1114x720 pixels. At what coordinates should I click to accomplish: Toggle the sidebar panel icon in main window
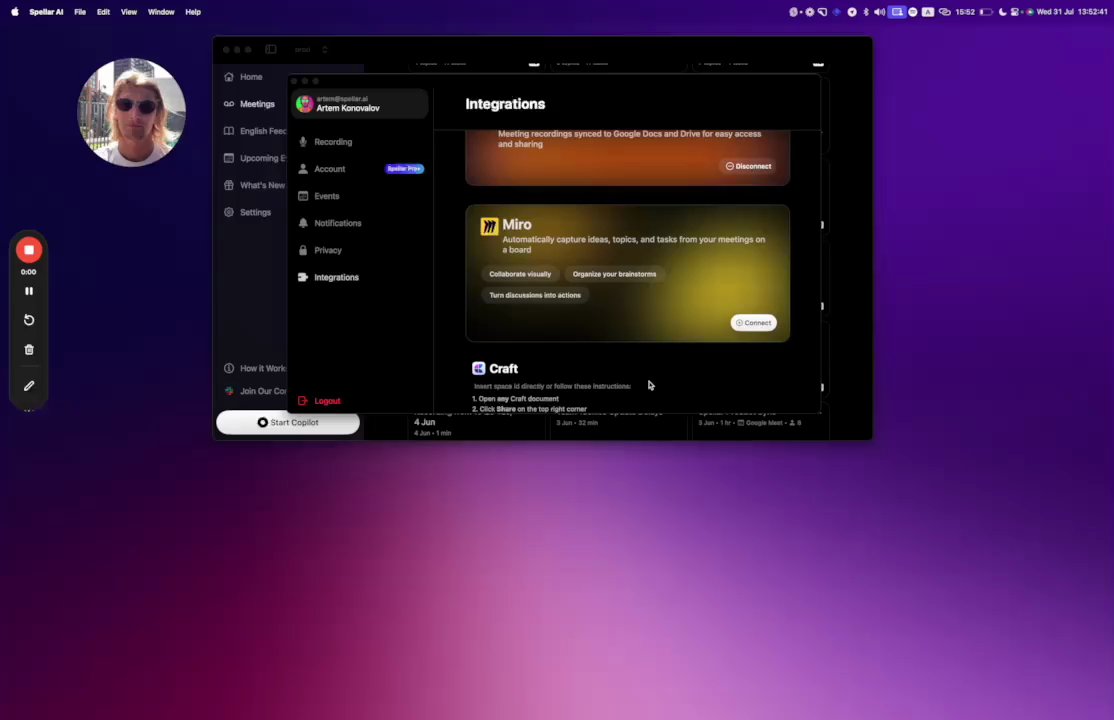click(271, 50)
